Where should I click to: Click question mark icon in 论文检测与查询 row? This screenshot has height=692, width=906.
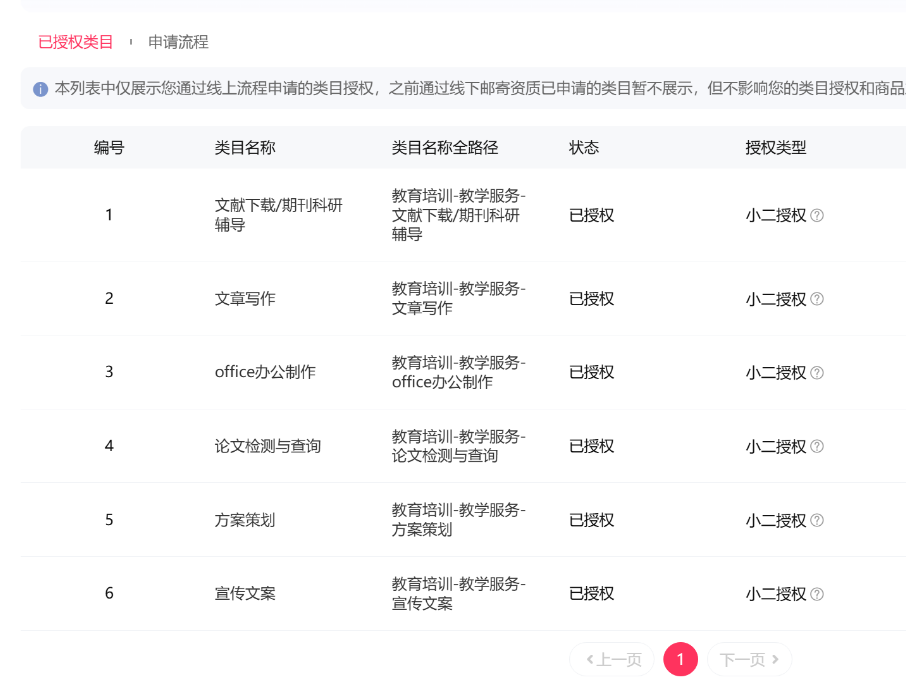click(816, 446)
